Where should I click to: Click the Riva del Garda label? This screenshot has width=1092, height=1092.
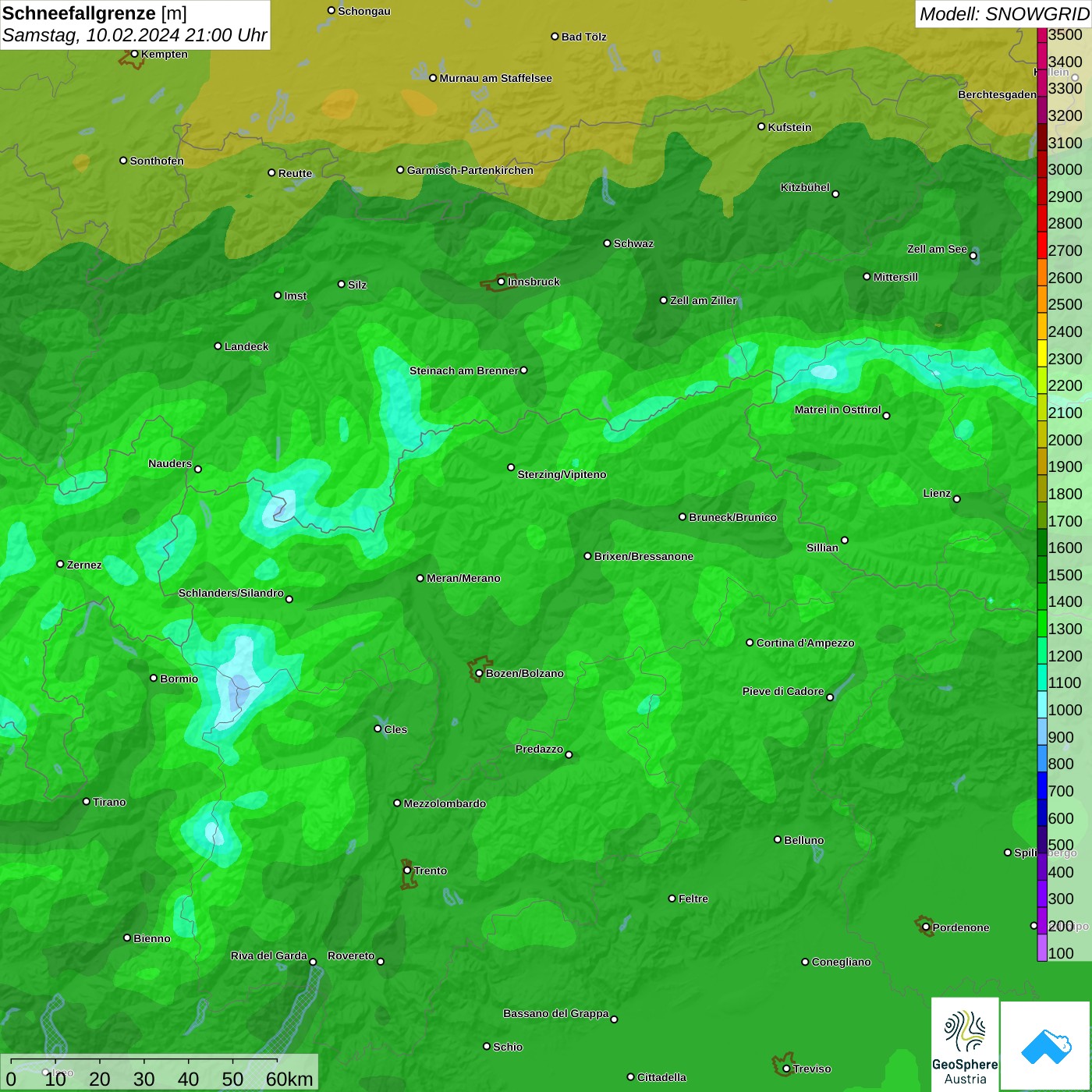(x=269, y=955)
